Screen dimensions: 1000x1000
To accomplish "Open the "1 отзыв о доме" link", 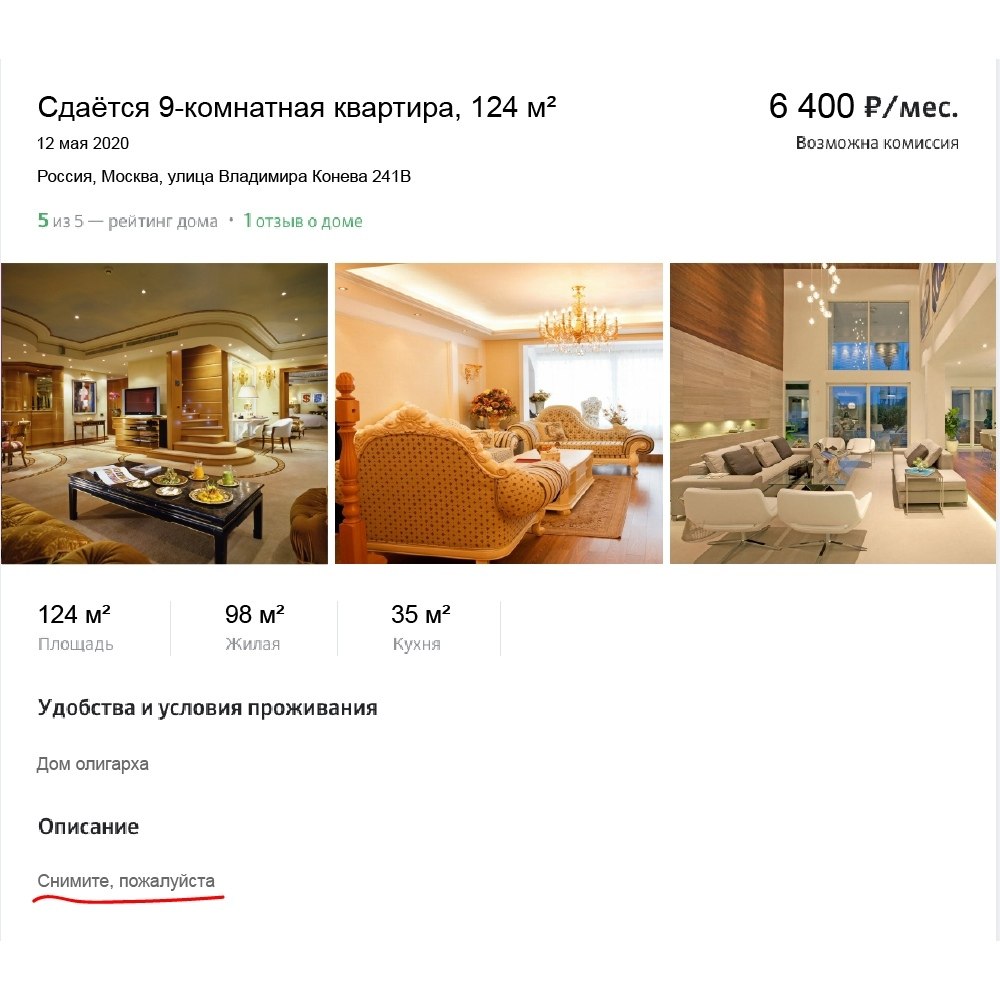I will point(303,221).
